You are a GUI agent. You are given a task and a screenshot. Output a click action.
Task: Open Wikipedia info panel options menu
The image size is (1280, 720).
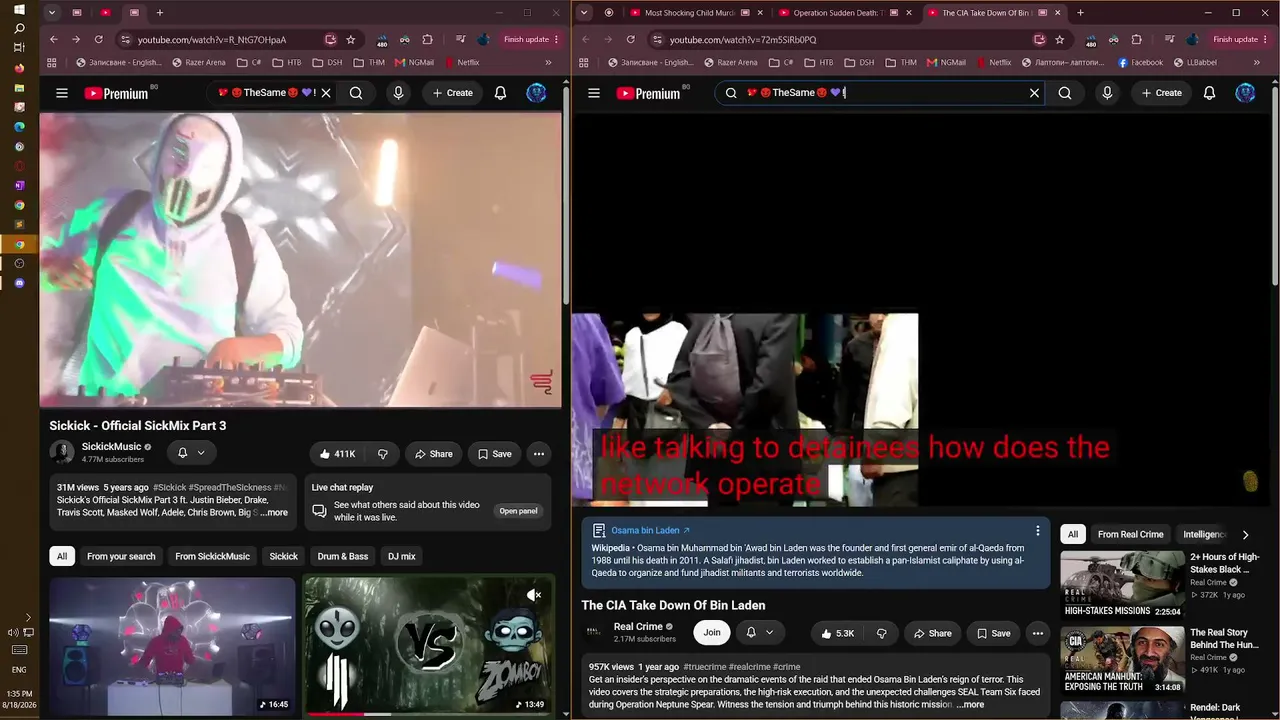tap(1038, 531)
